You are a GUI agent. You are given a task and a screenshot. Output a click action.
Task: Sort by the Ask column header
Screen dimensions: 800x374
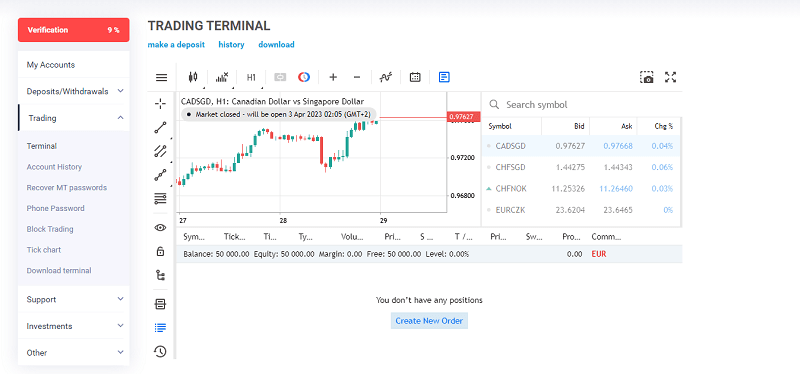coord(613,126)
